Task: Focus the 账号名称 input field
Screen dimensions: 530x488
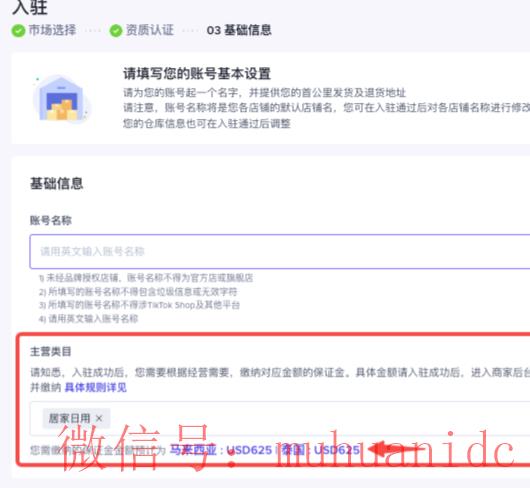Action: tap(280, 251)
